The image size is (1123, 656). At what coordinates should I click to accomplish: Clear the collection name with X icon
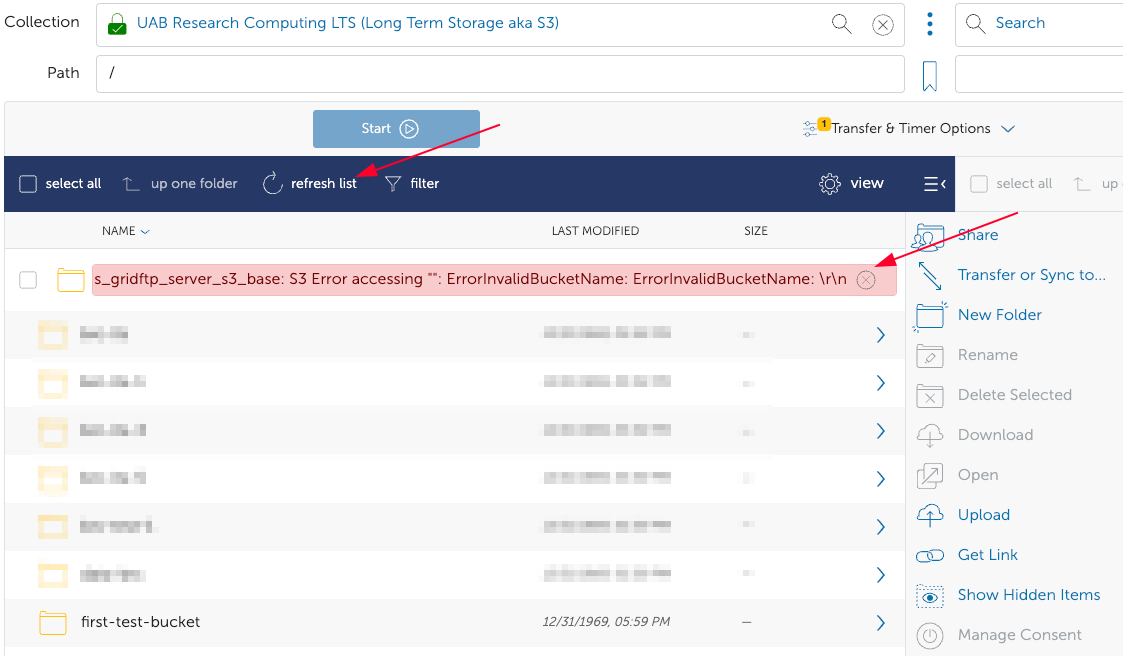click(882, 25)
